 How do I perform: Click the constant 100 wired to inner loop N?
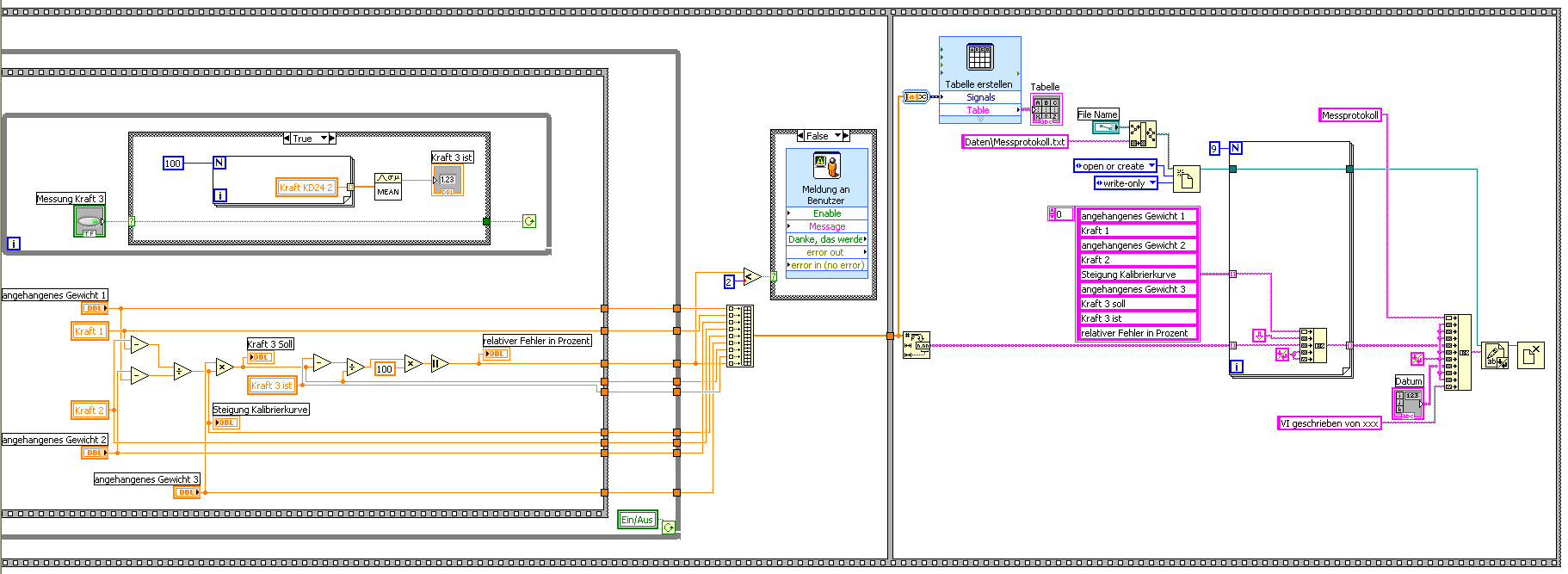click(173, 164)
